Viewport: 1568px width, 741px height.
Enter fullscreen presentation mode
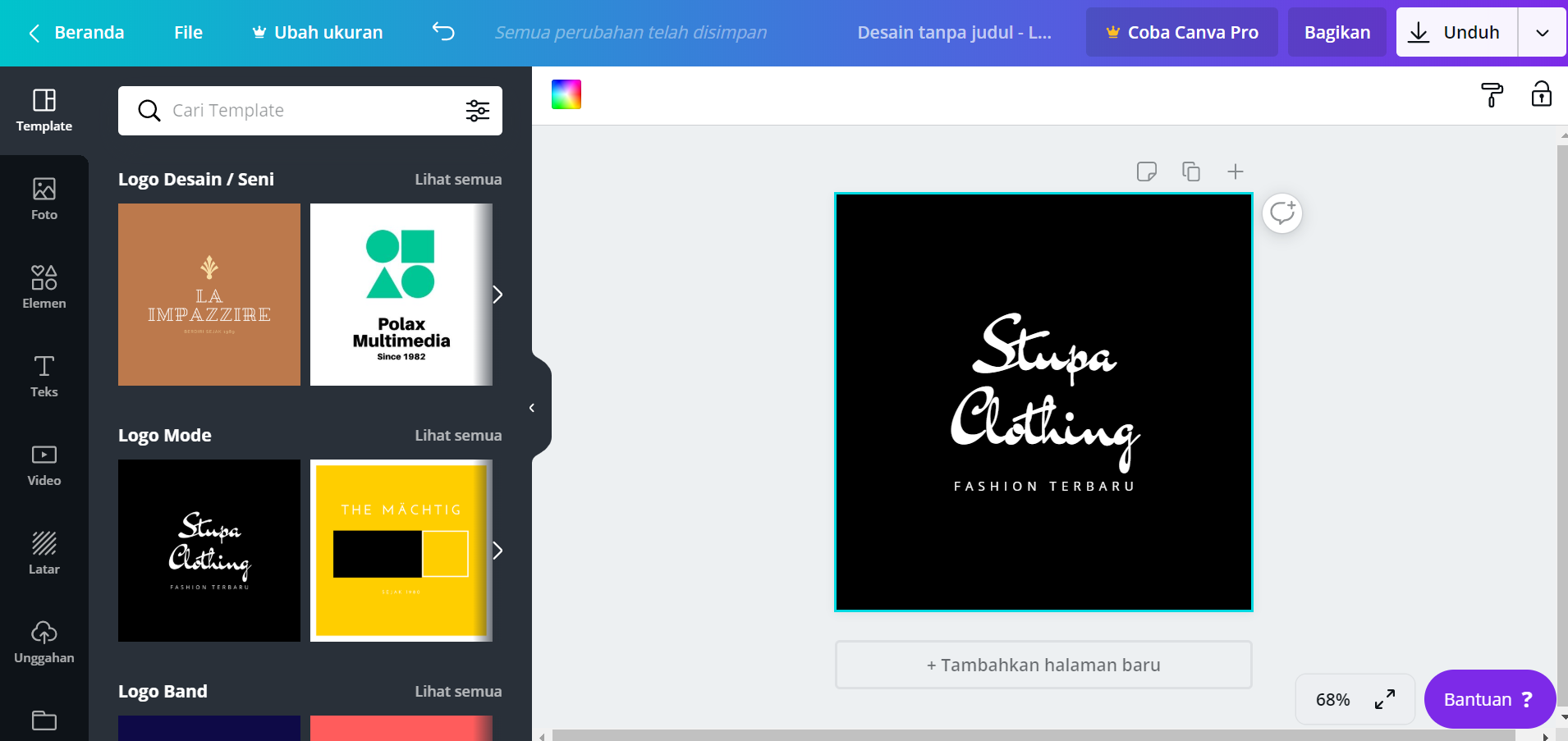[1385, 699]
